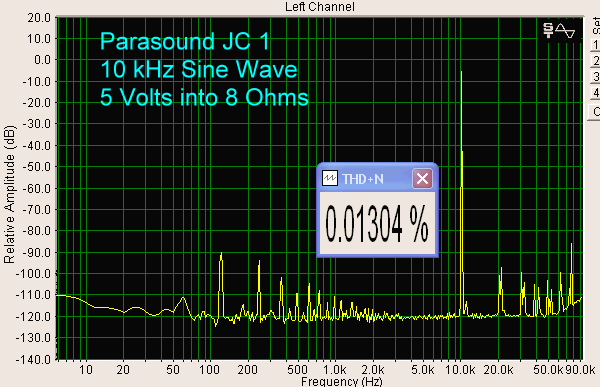Click the THD+N window sawtooth icon
600x387 pixels.
329,178
